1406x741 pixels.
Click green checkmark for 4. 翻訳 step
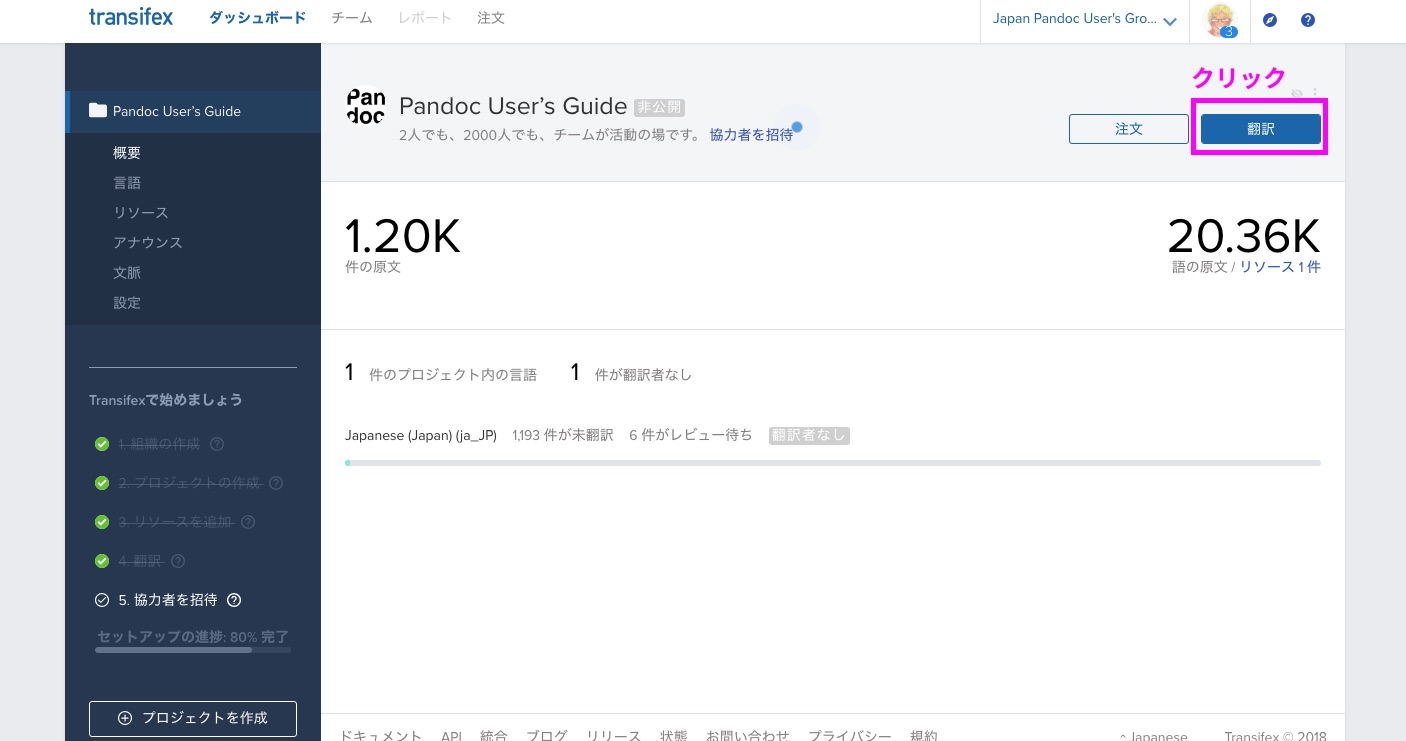click(101, 561)
